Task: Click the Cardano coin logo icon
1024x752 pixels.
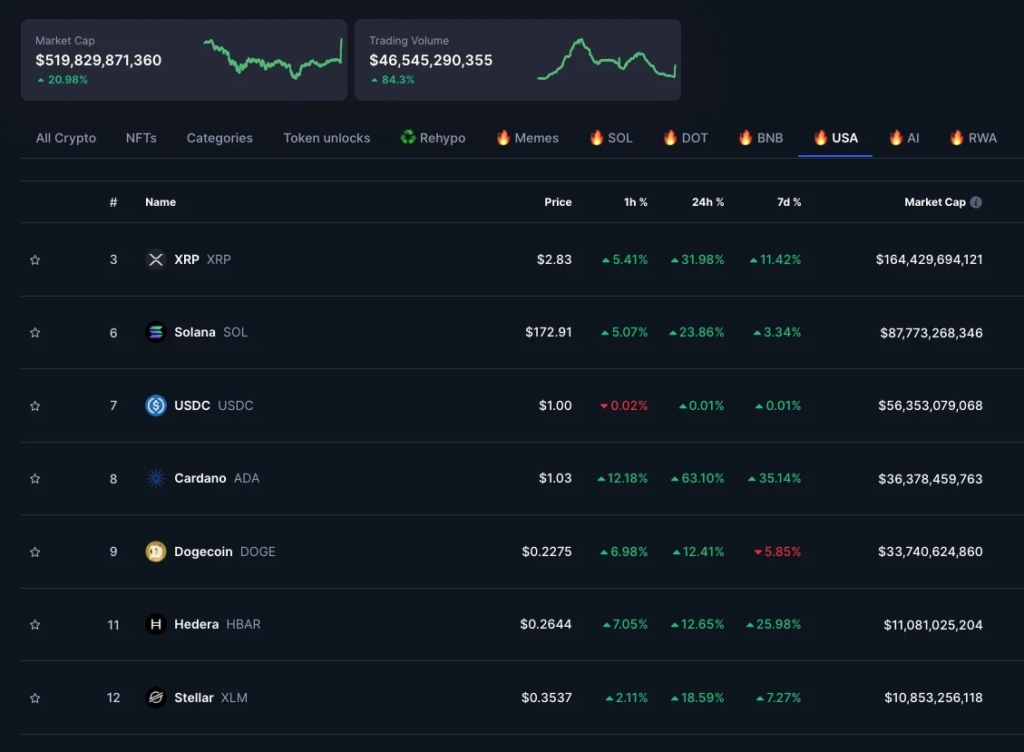Action: [155, 479]
